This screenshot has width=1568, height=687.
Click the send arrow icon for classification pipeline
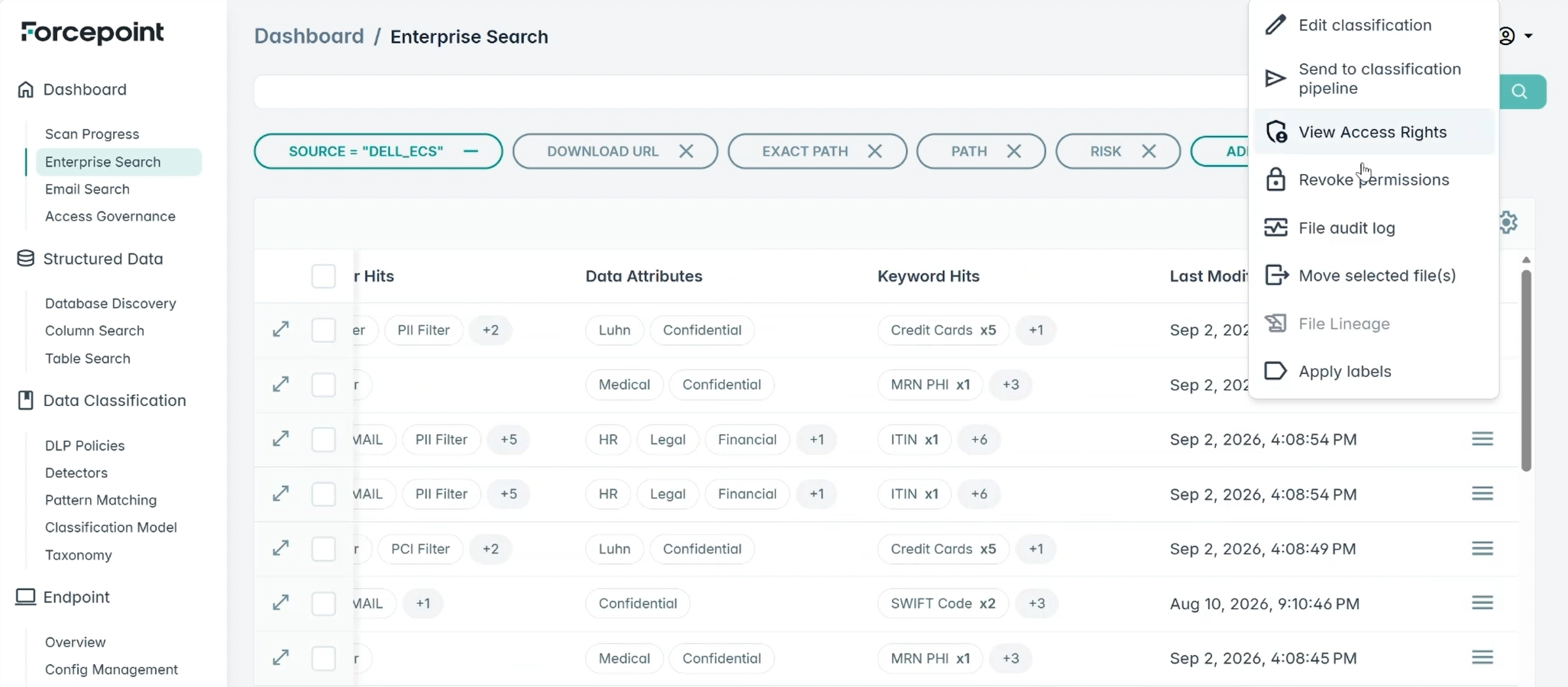point(1275,79)
